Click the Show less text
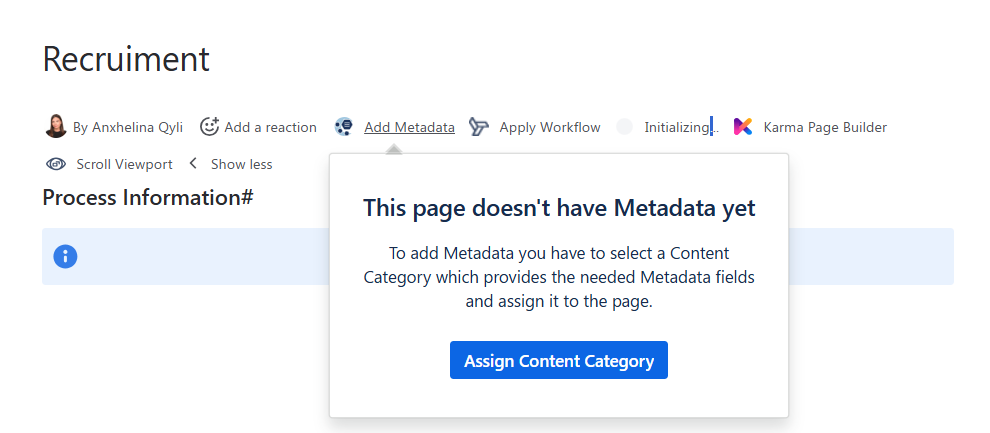The width and height of the screenshot is (990, 433). coord(241,164)
